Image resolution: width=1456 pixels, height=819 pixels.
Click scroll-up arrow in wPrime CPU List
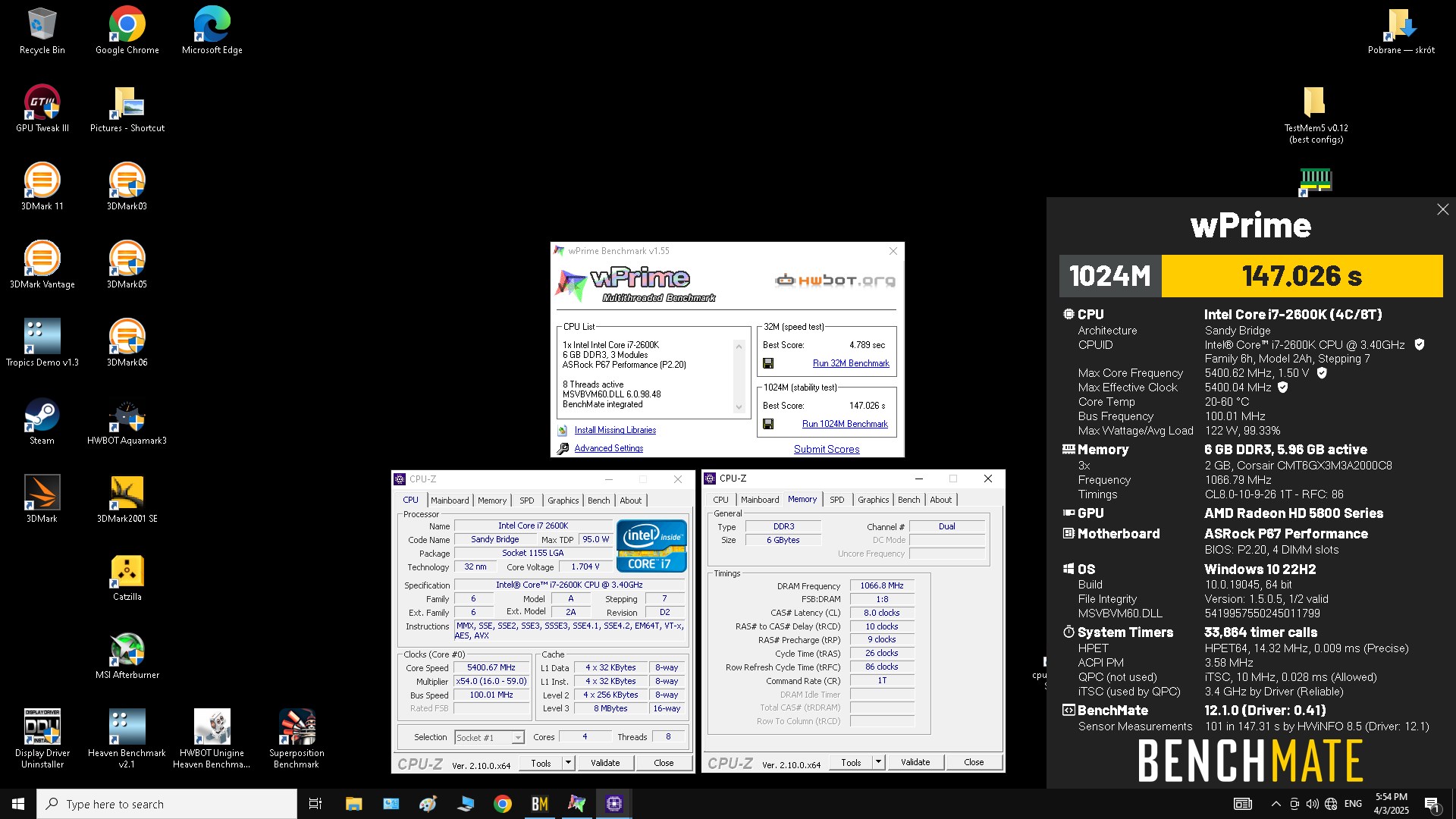pos(739,346)
